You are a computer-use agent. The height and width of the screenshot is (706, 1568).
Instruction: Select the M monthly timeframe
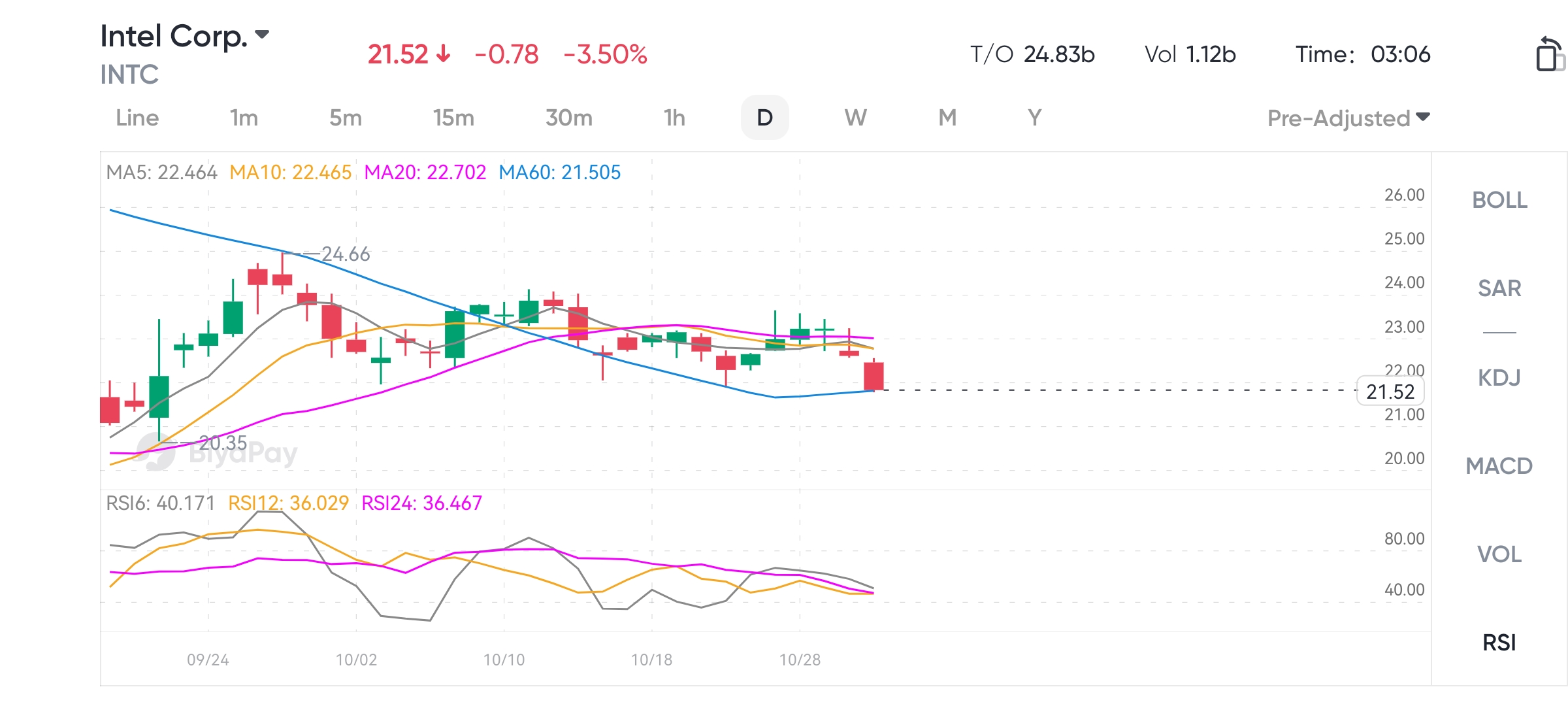point(947,118)
